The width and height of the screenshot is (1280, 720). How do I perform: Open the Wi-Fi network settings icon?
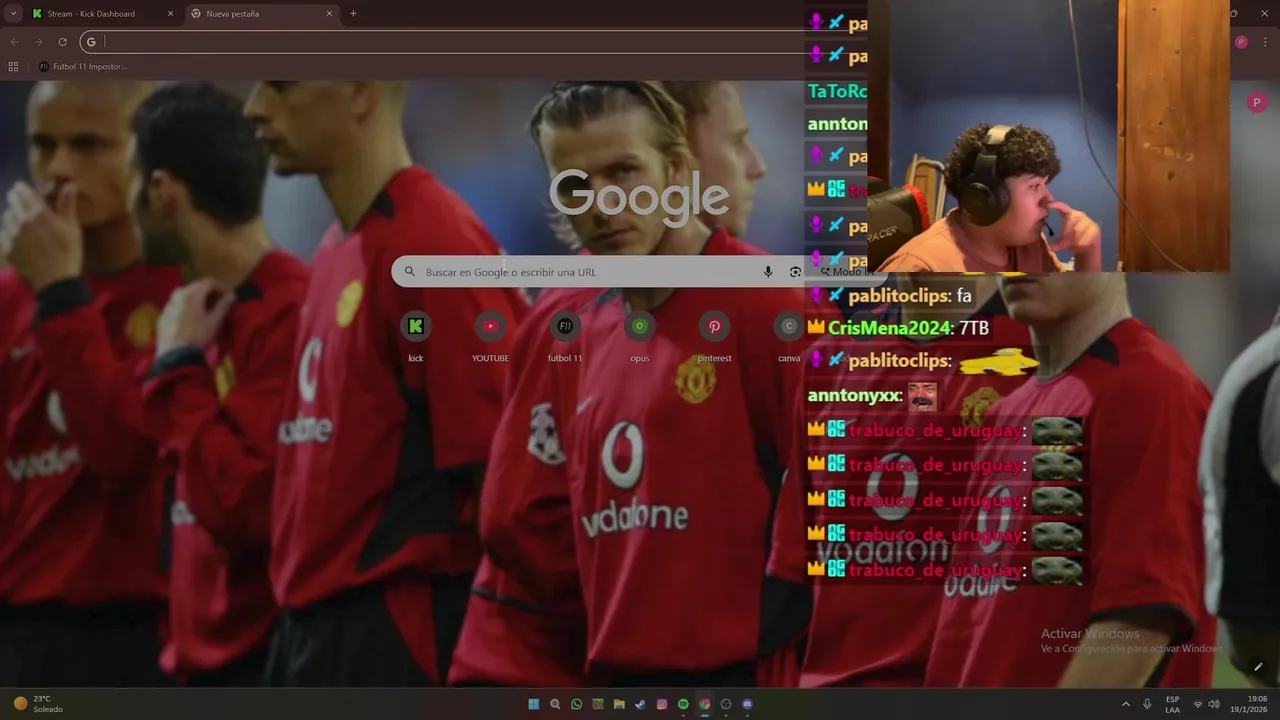click(x=1198, y=704)
